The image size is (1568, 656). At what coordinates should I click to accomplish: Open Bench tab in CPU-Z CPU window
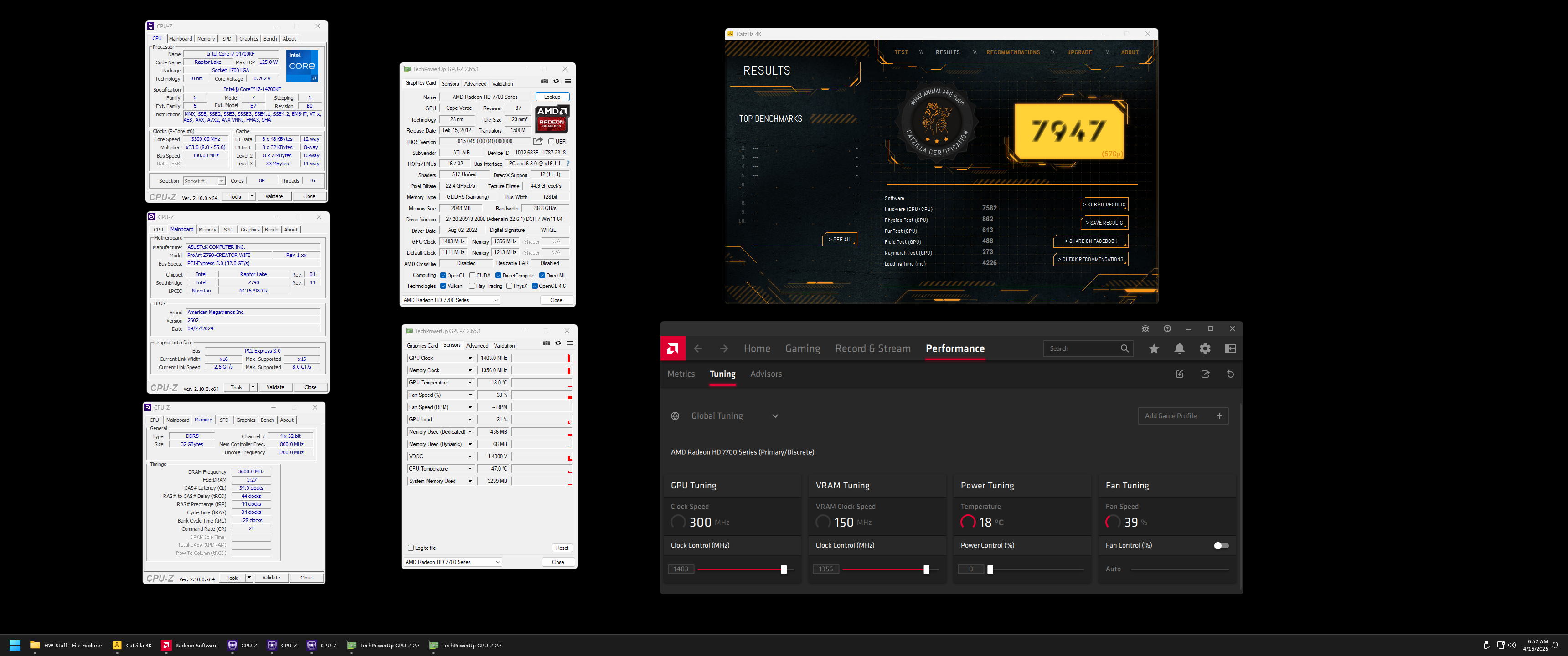pos(270,39)
